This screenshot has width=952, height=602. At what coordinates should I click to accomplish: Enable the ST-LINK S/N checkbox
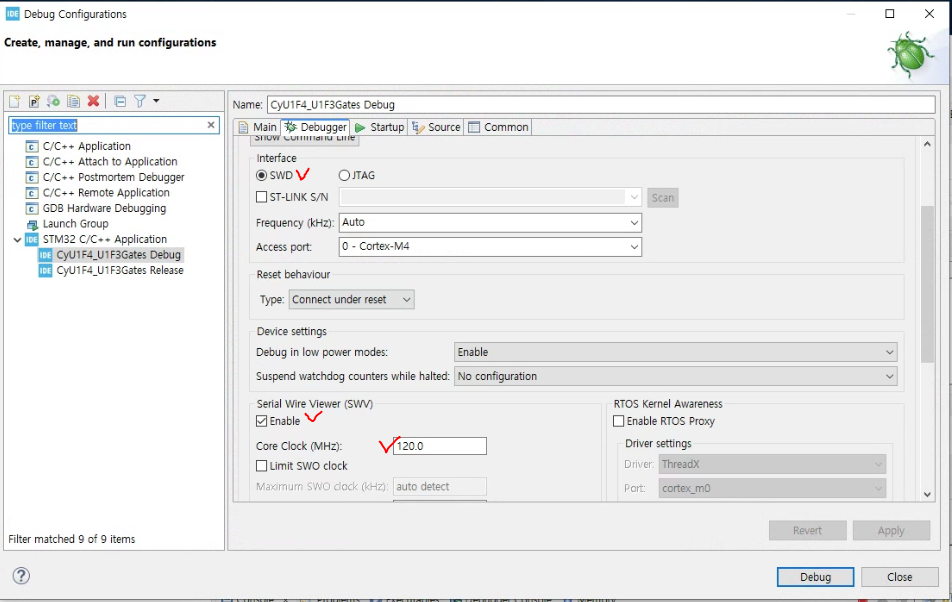point(262,197)
